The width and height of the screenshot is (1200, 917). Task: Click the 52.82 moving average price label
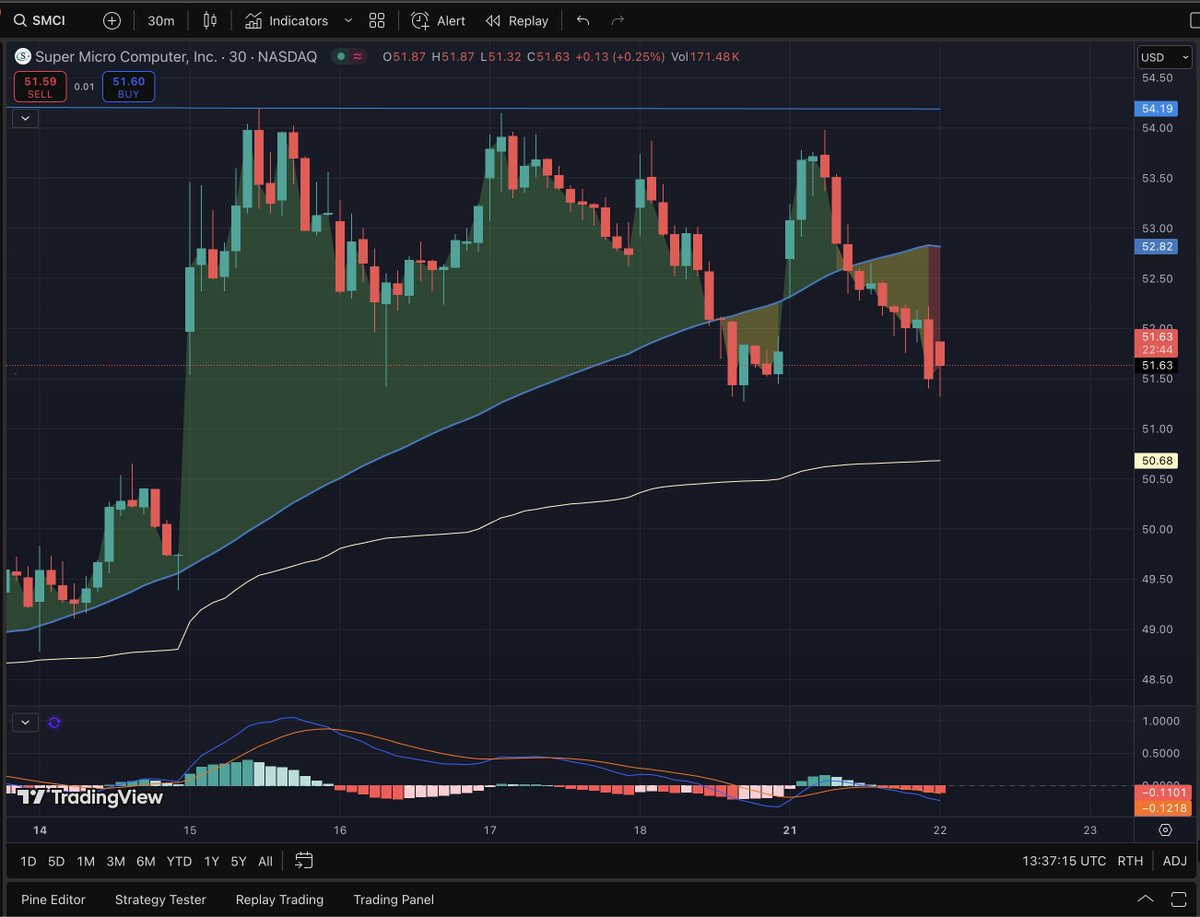[x=1157, y=246]
